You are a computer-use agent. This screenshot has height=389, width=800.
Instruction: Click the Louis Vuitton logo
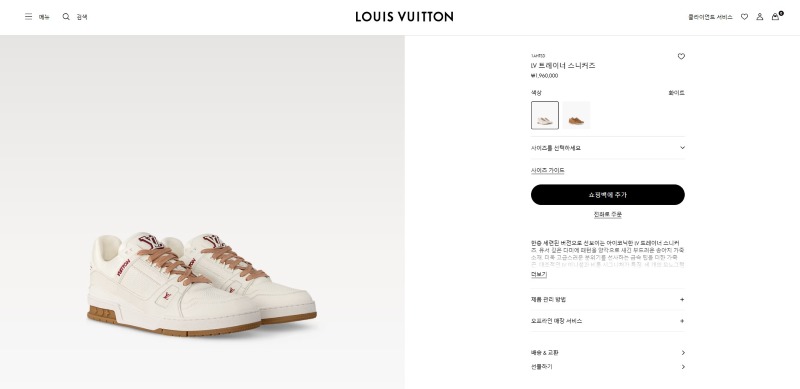click(404, 17)
